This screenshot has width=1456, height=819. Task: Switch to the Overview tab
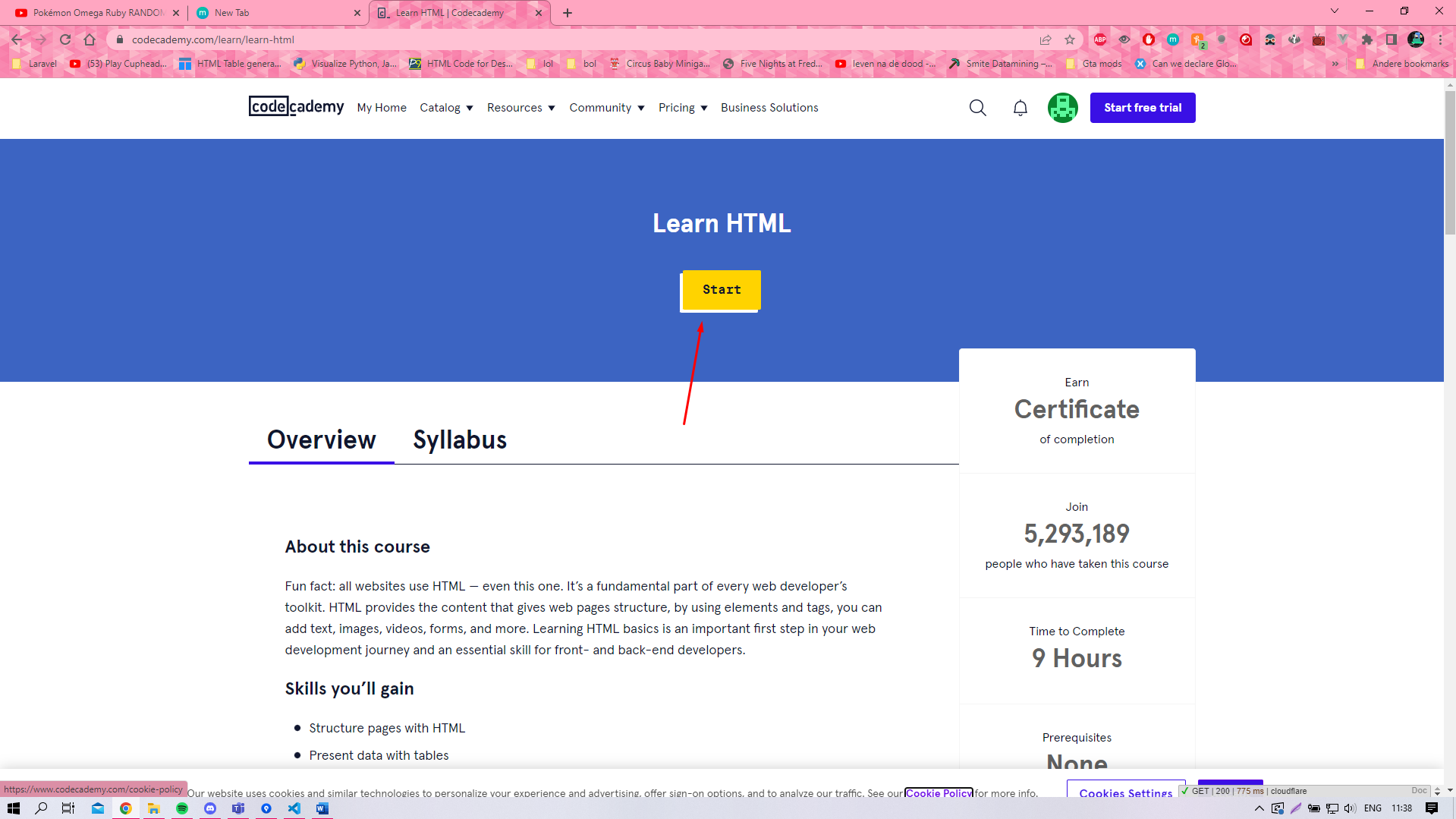pos(322,440)
